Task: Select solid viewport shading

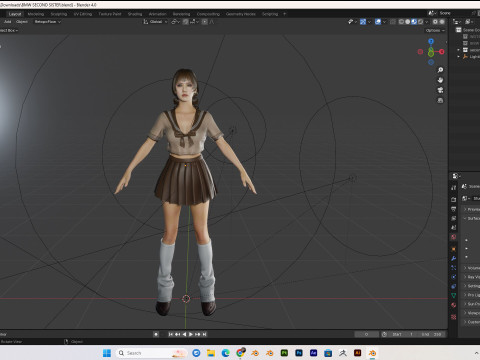Action: (x=407, y=22)
